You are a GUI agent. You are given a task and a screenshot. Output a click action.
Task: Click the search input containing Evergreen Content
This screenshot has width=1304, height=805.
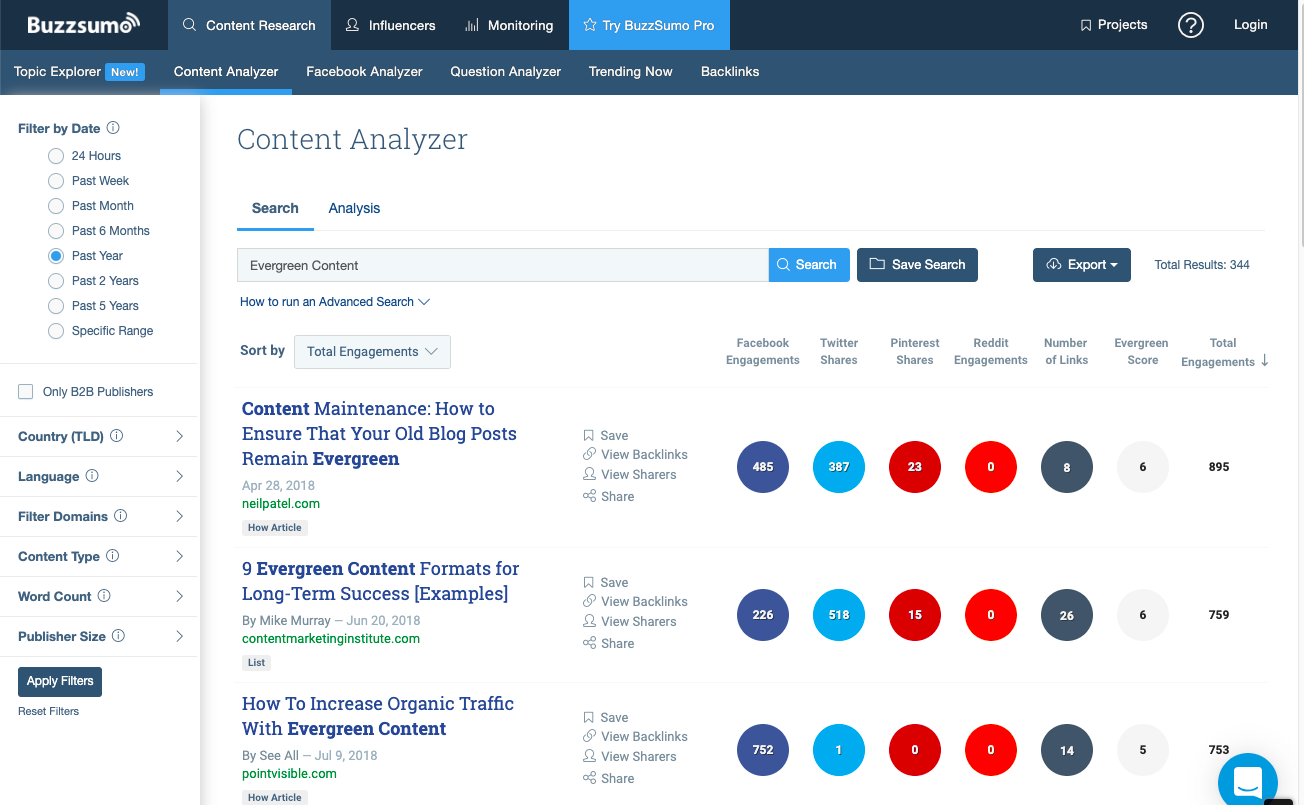pos(503,265)
